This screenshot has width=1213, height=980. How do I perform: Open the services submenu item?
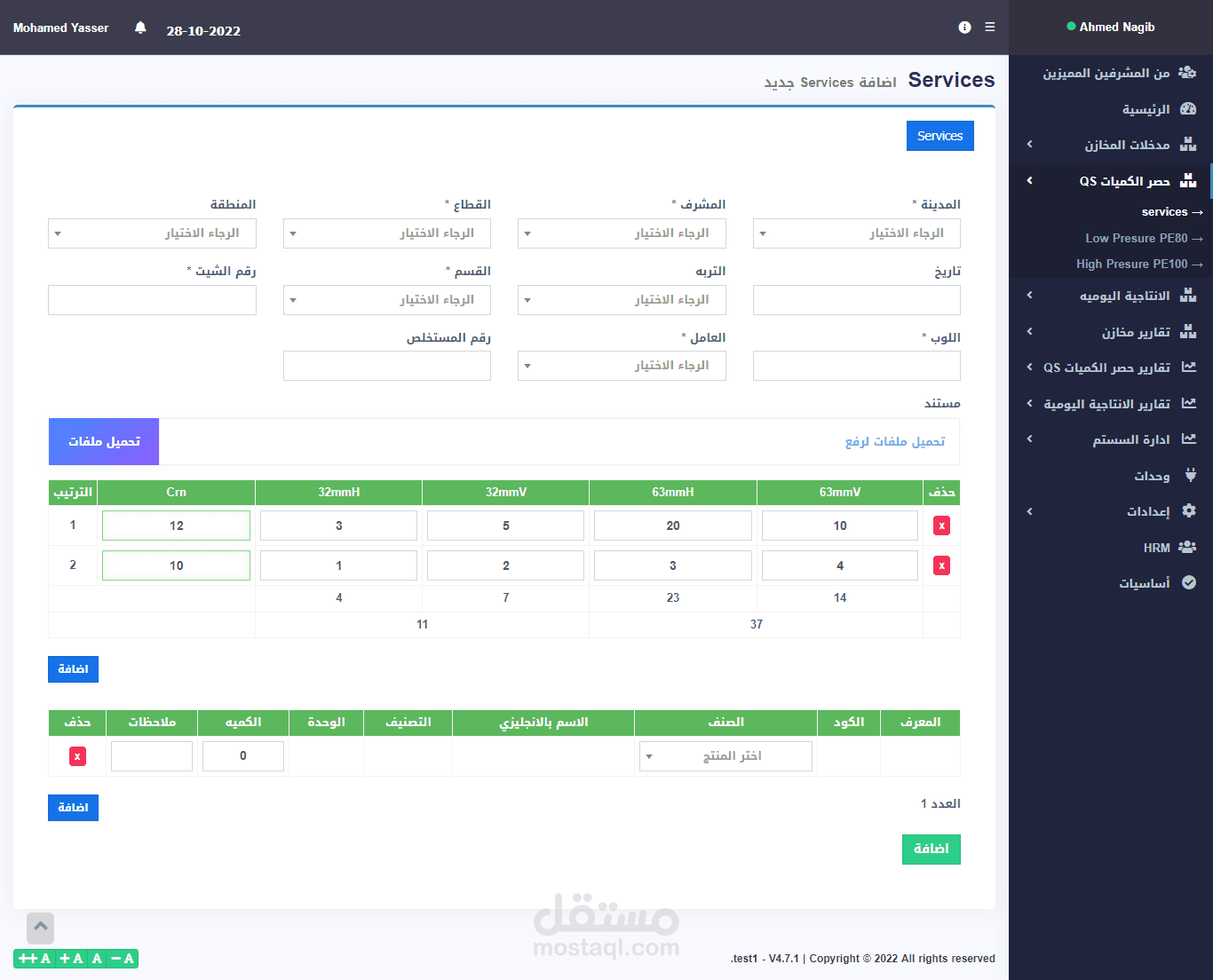[1172, 212]
